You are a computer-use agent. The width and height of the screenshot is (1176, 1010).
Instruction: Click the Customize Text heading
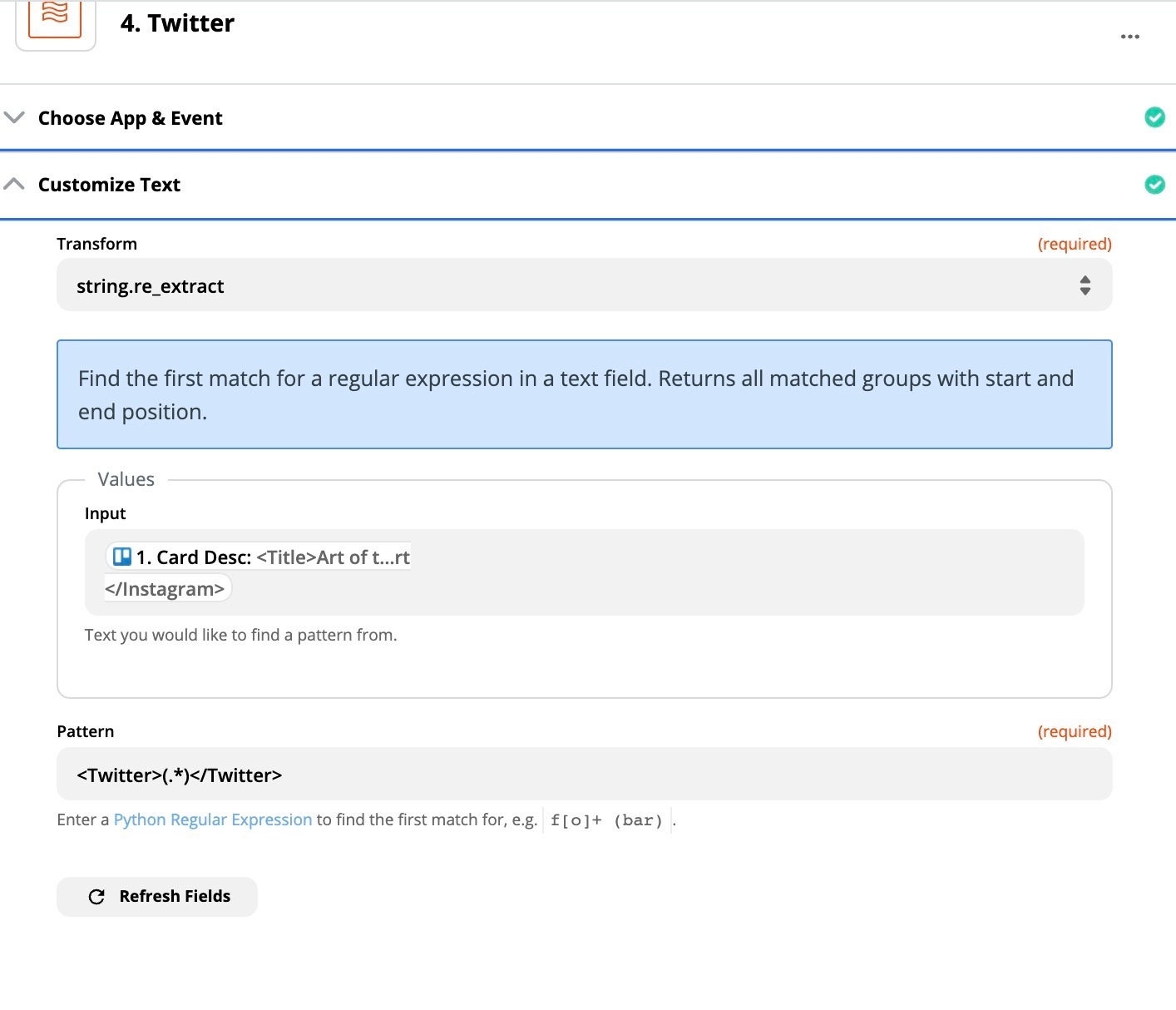[109, 185]
